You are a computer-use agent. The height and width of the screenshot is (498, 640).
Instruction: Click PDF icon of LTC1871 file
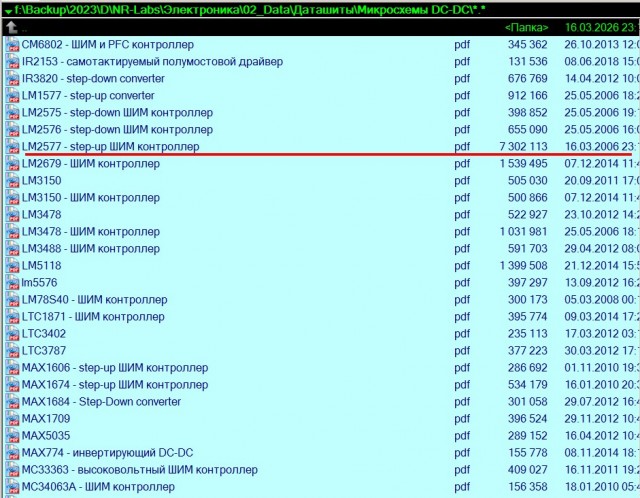point(13,317)
